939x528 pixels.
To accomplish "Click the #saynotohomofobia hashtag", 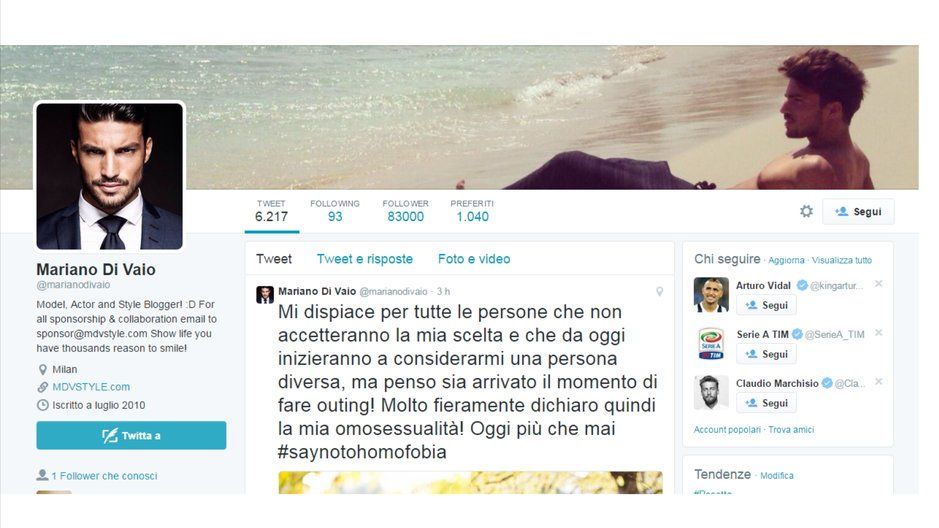I will [x=362, y=451].
